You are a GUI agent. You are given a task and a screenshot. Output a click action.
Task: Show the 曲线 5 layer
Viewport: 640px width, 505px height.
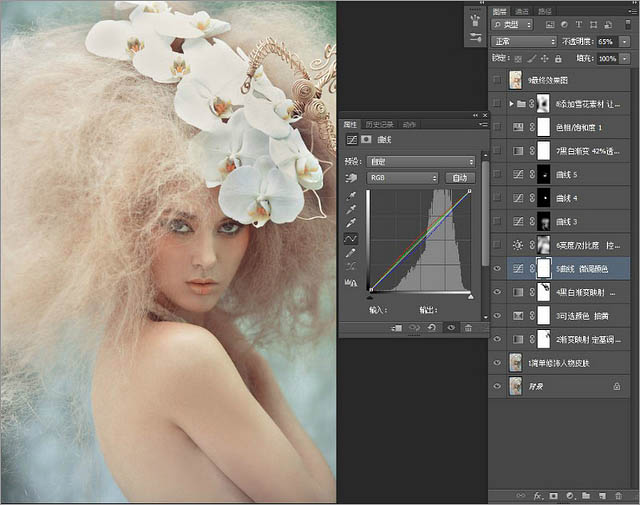[498, 174]
